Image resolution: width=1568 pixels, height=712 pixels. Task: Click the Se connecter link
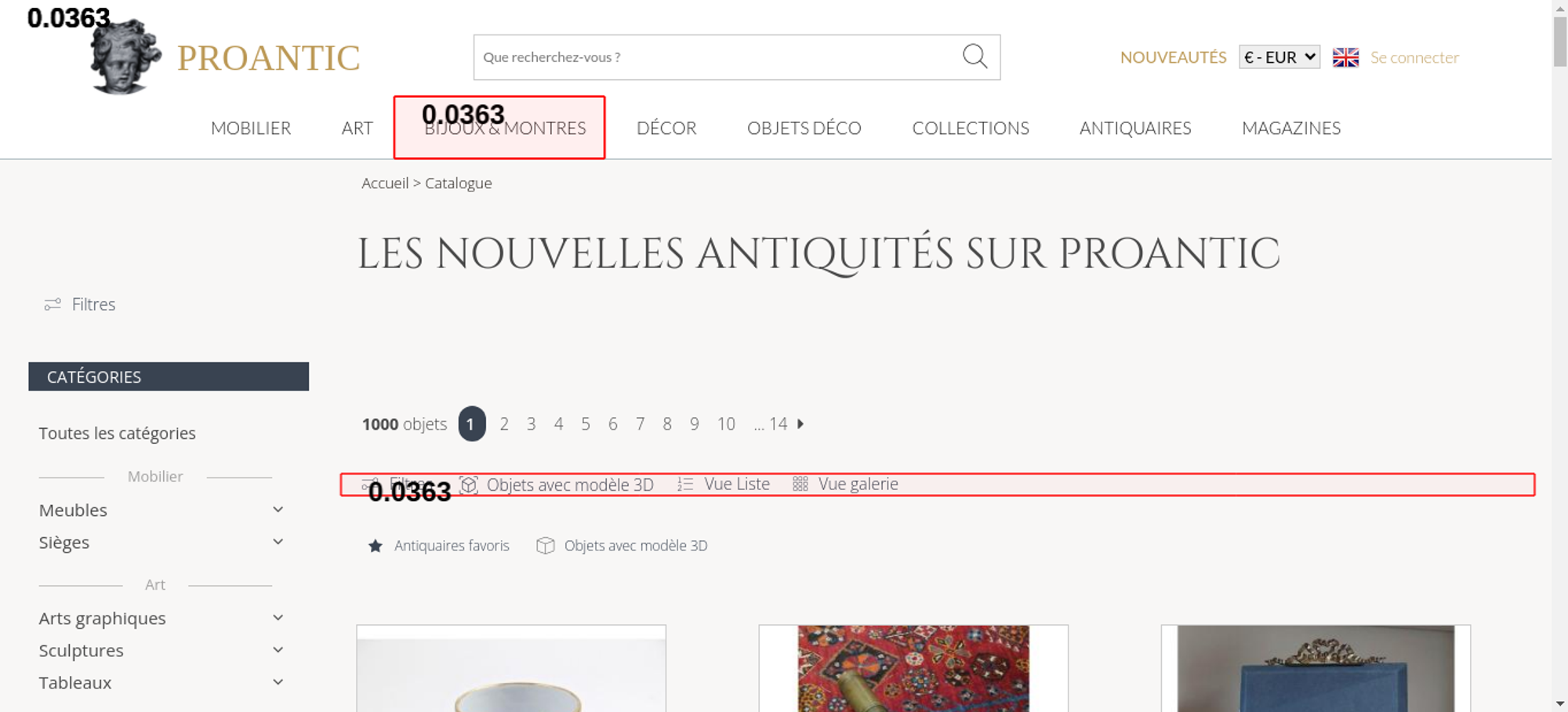(x=1414, y=57)
